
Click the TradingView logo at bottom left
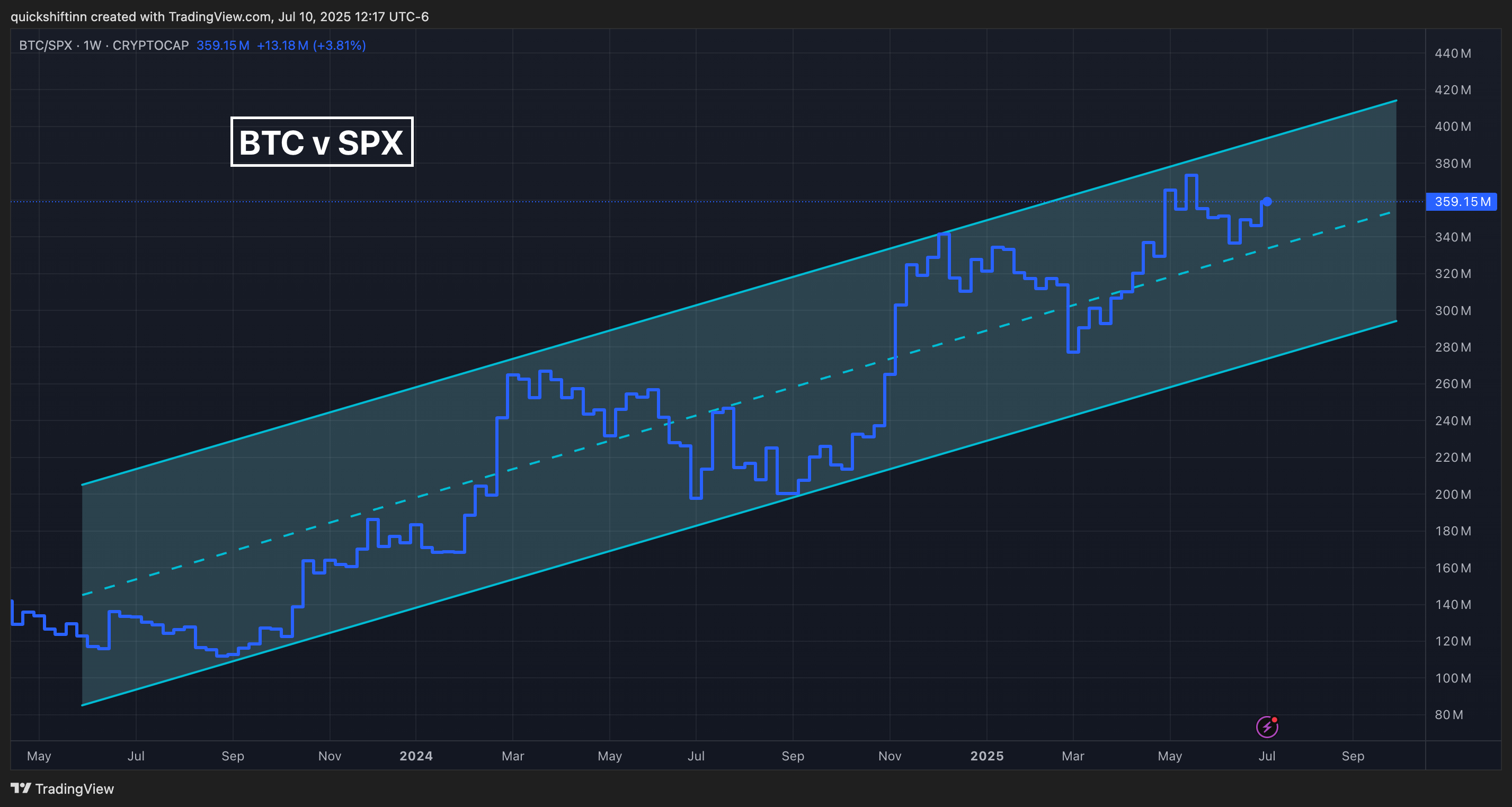(62, 788)
